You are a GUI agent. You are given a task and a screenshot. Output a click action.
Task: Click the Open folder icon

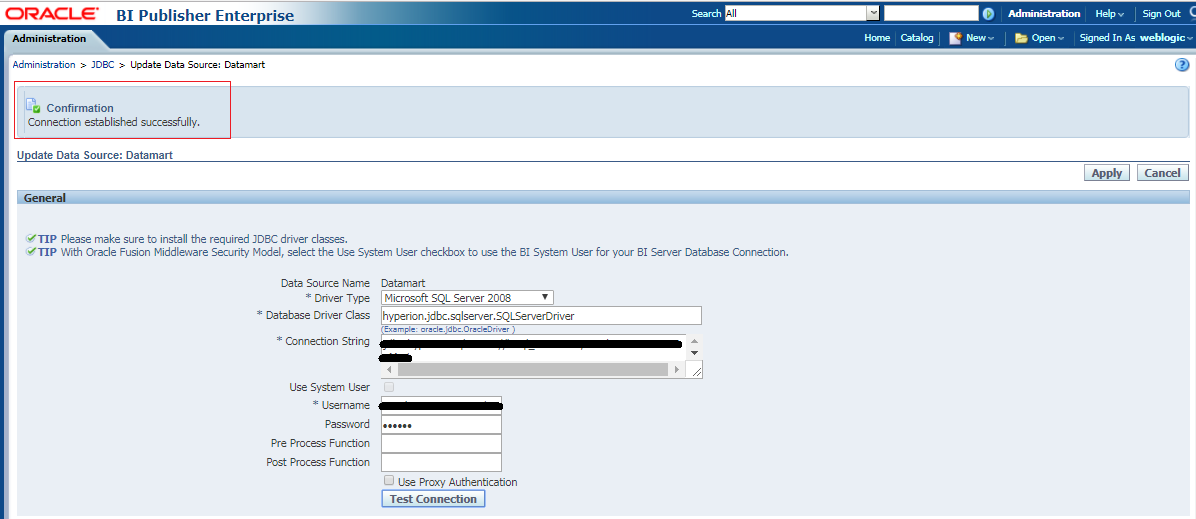click(1021, 38)
